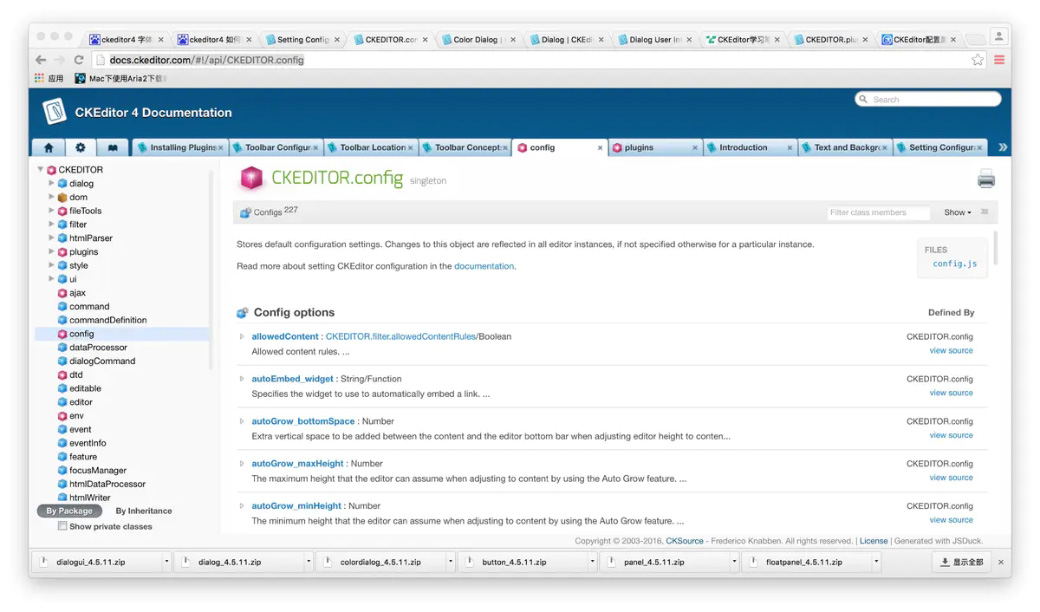Screen dimensions: 1040x612
Task: Click the Filter class members field
Action: (x=879, y=212)
